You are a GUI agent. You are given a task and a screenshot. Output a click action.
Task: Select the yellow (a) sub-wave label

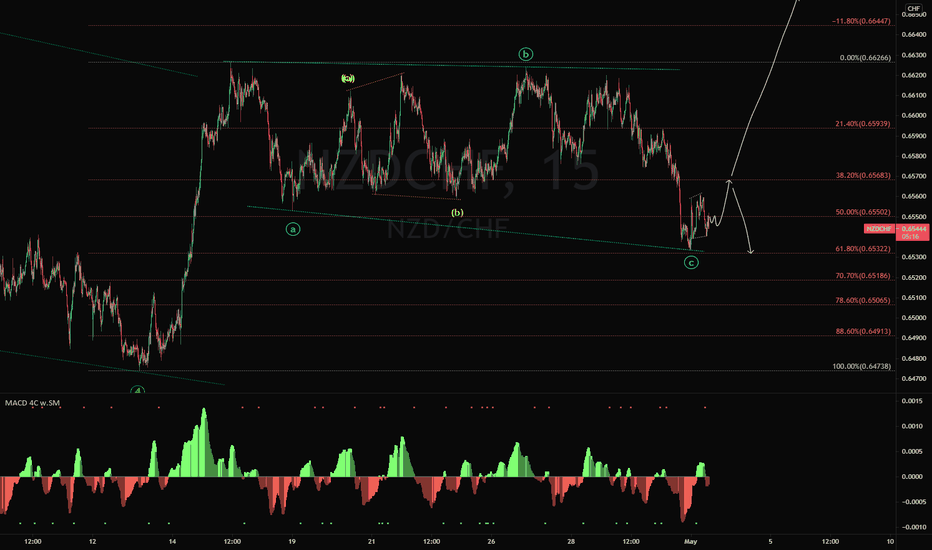point(348,78)
